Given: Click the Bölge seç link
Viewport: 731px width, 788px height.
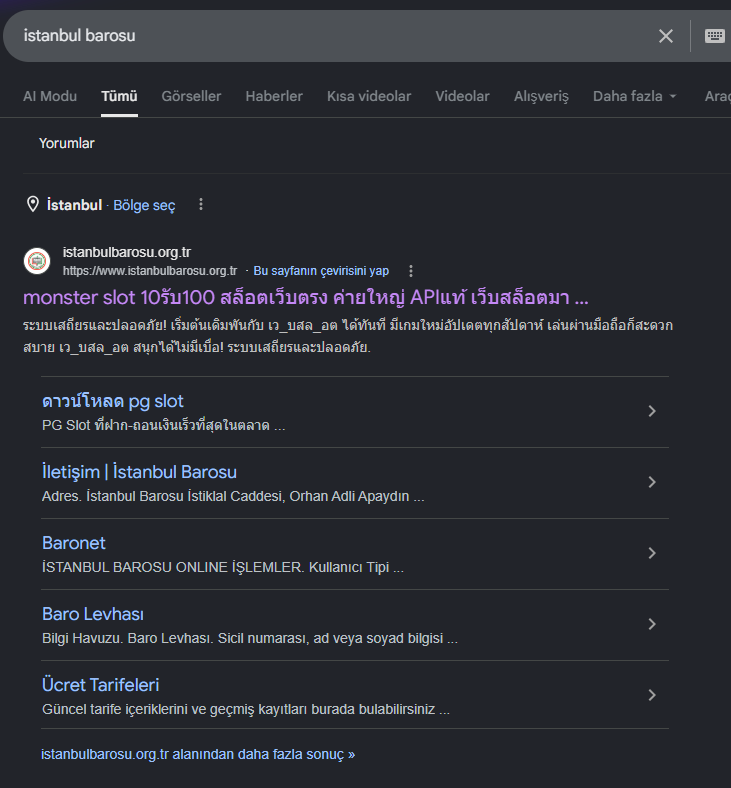Looking at the screenshot, I should (x=144, y=205).
